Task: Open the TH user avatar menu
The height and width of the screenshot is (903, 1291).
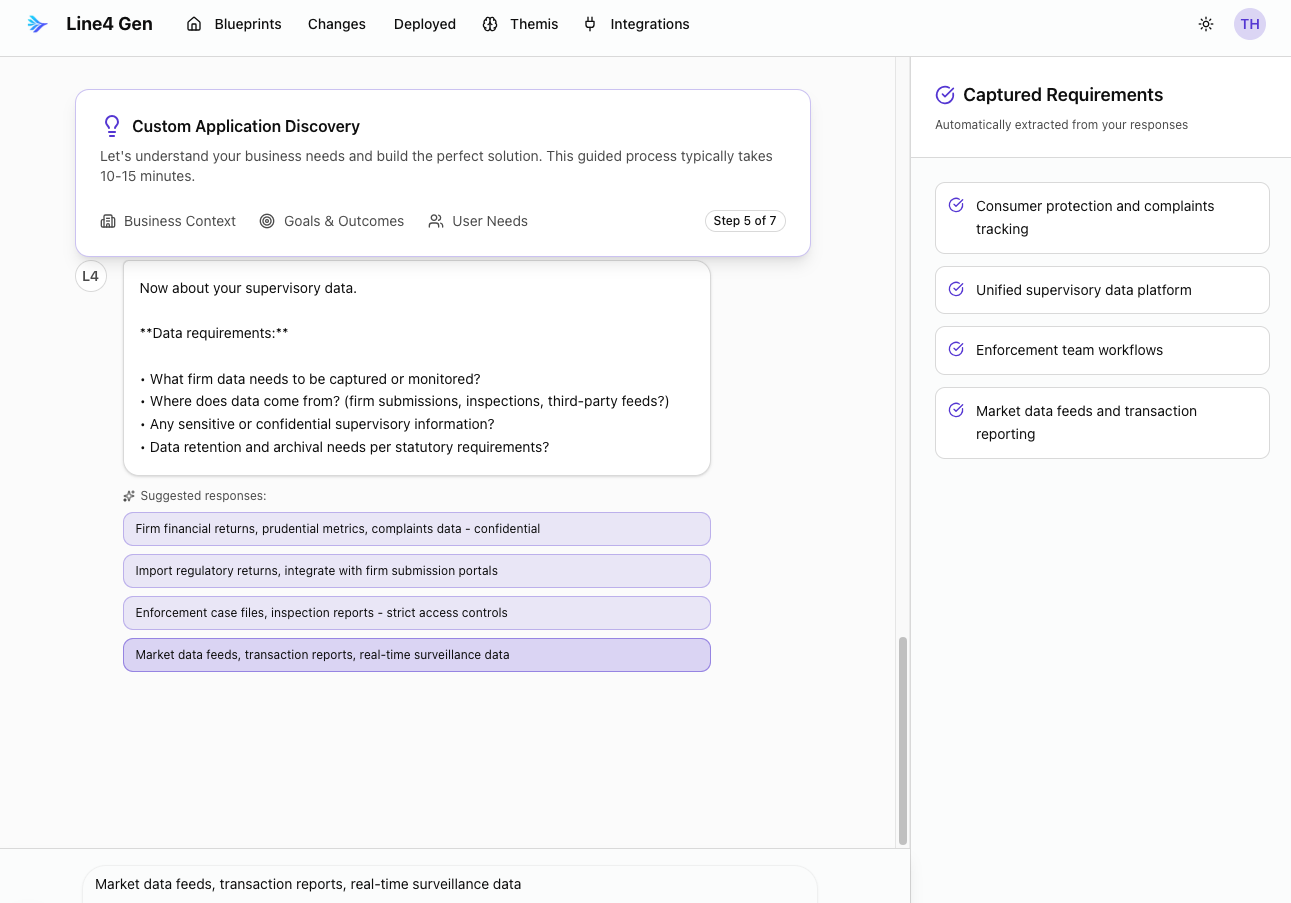Action: tap(1250, 24)
